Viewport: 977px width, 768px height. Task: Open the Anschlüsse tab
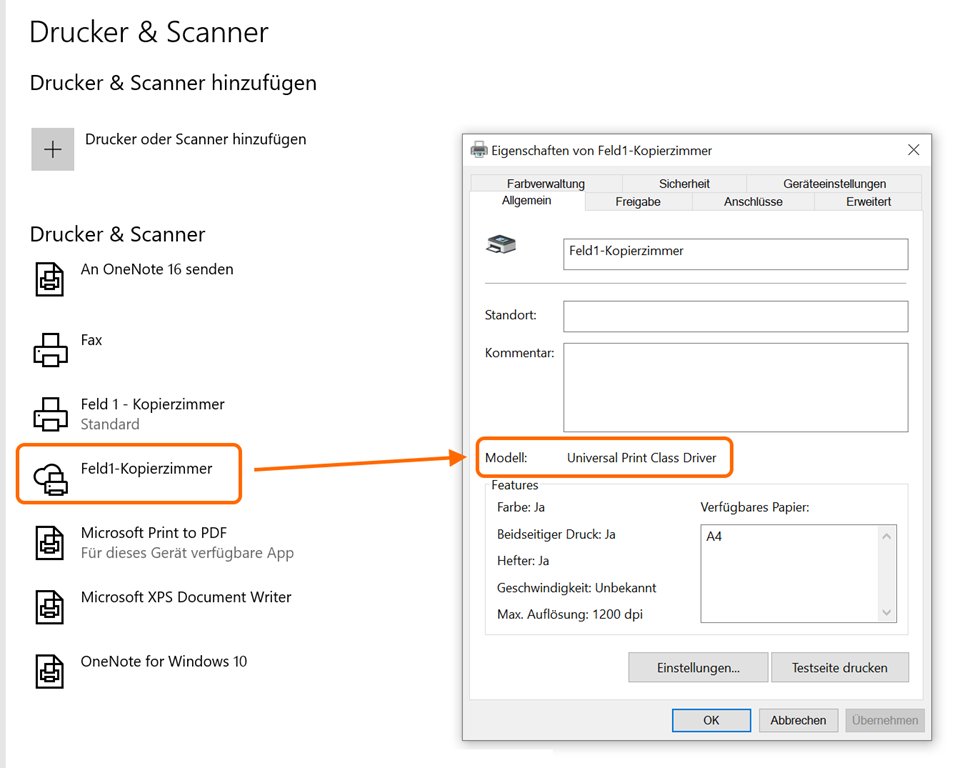pos(753,202)
